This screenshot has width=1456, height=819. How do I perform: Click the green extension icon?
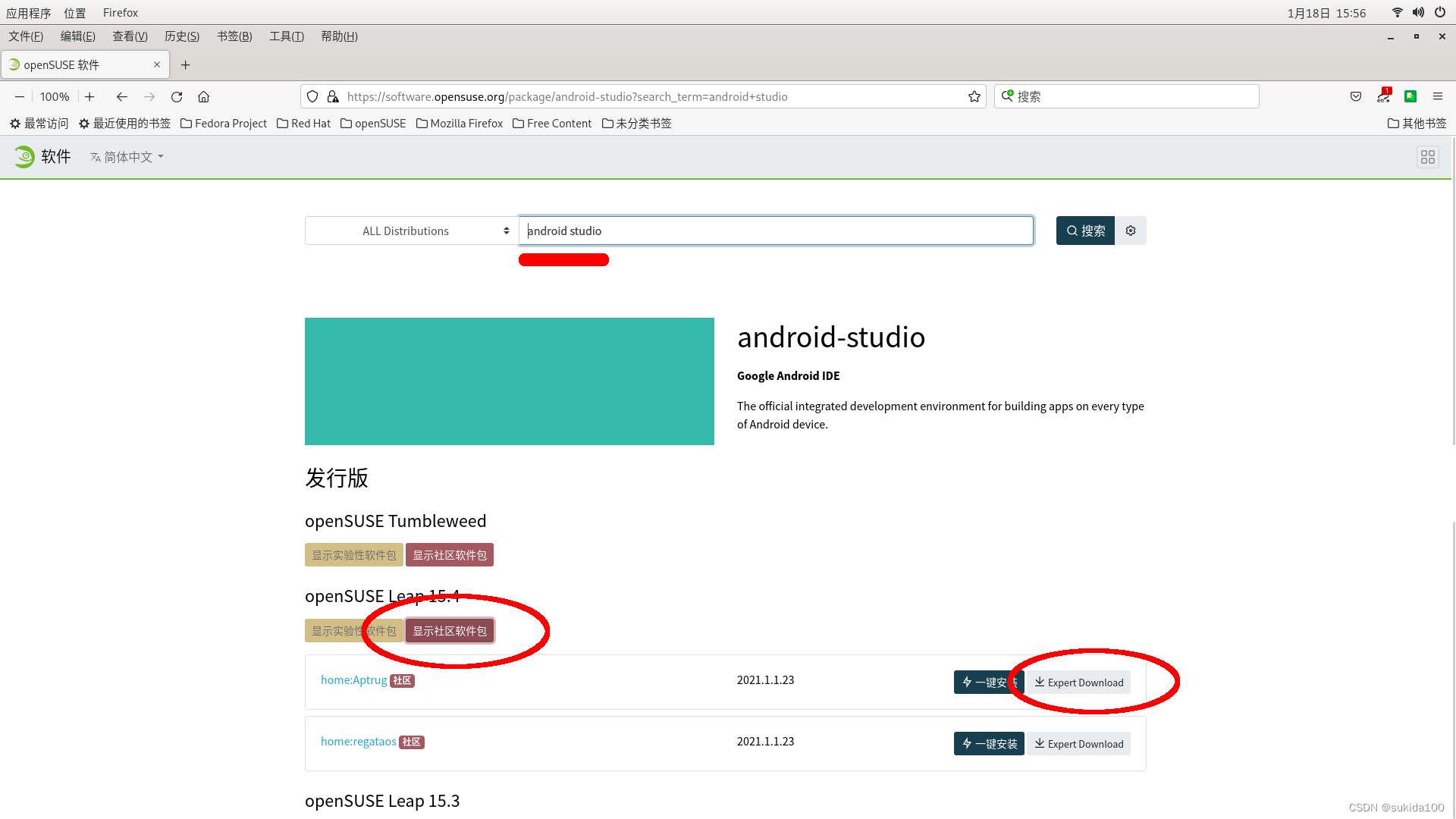1410,96
